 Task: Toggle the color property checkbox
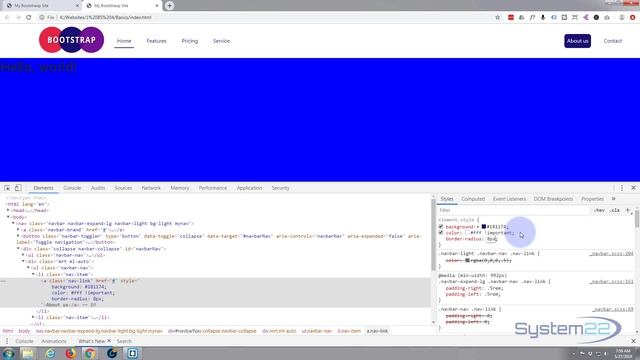pos(441,233)
